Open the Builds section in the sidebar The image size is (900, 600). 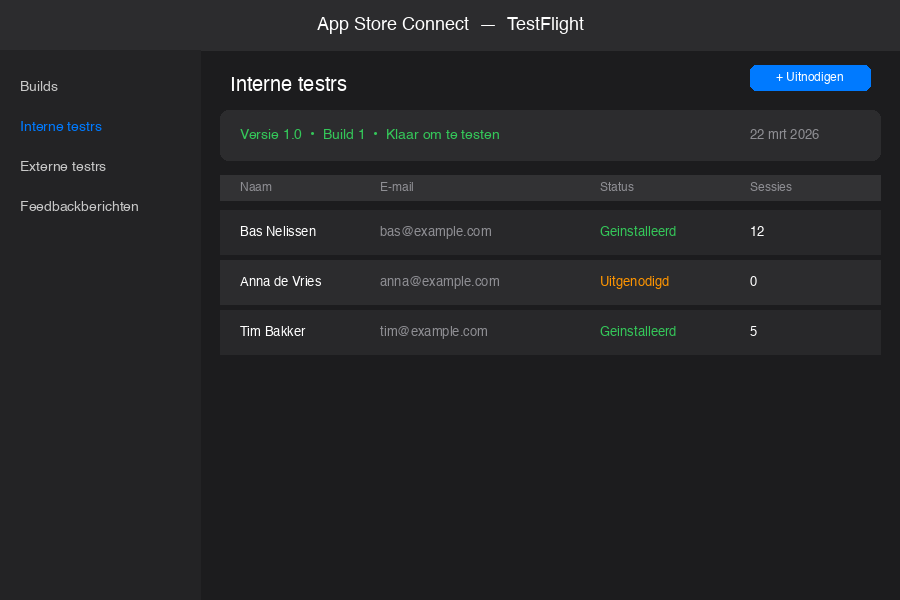pyautogui.click(x=39, y=86)
